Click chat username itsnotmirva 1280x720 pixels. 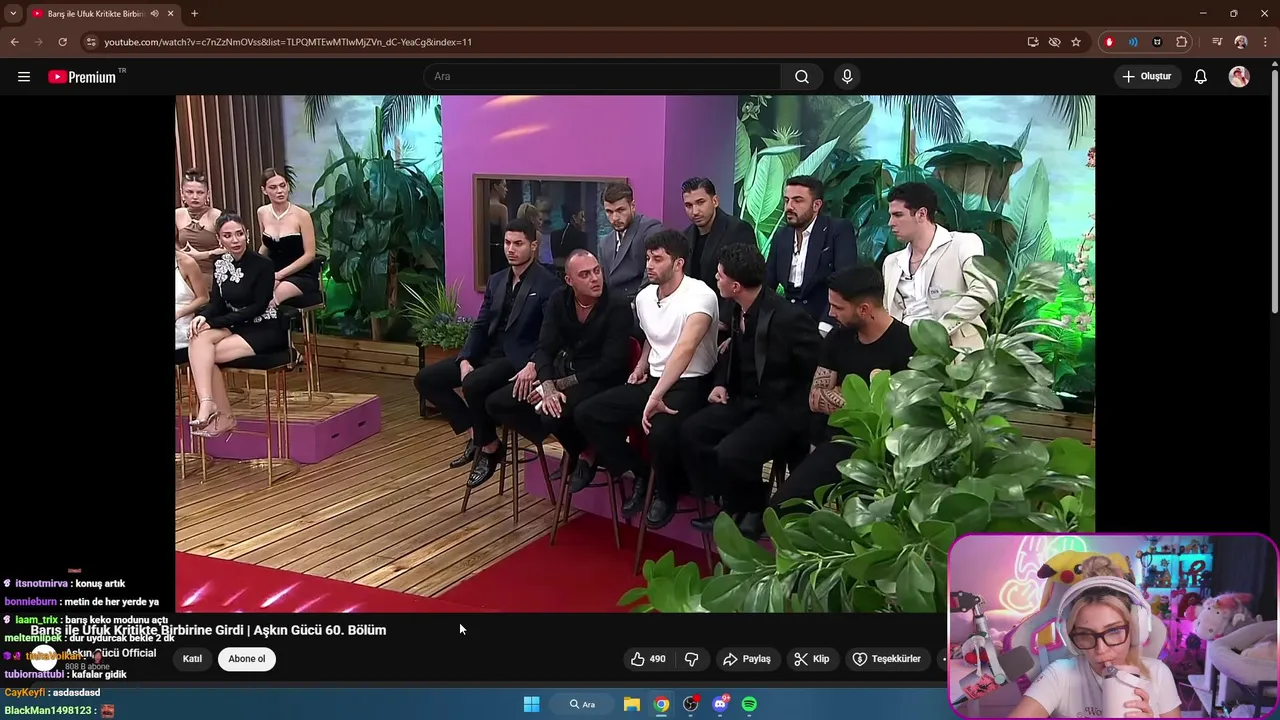[41, 583]
